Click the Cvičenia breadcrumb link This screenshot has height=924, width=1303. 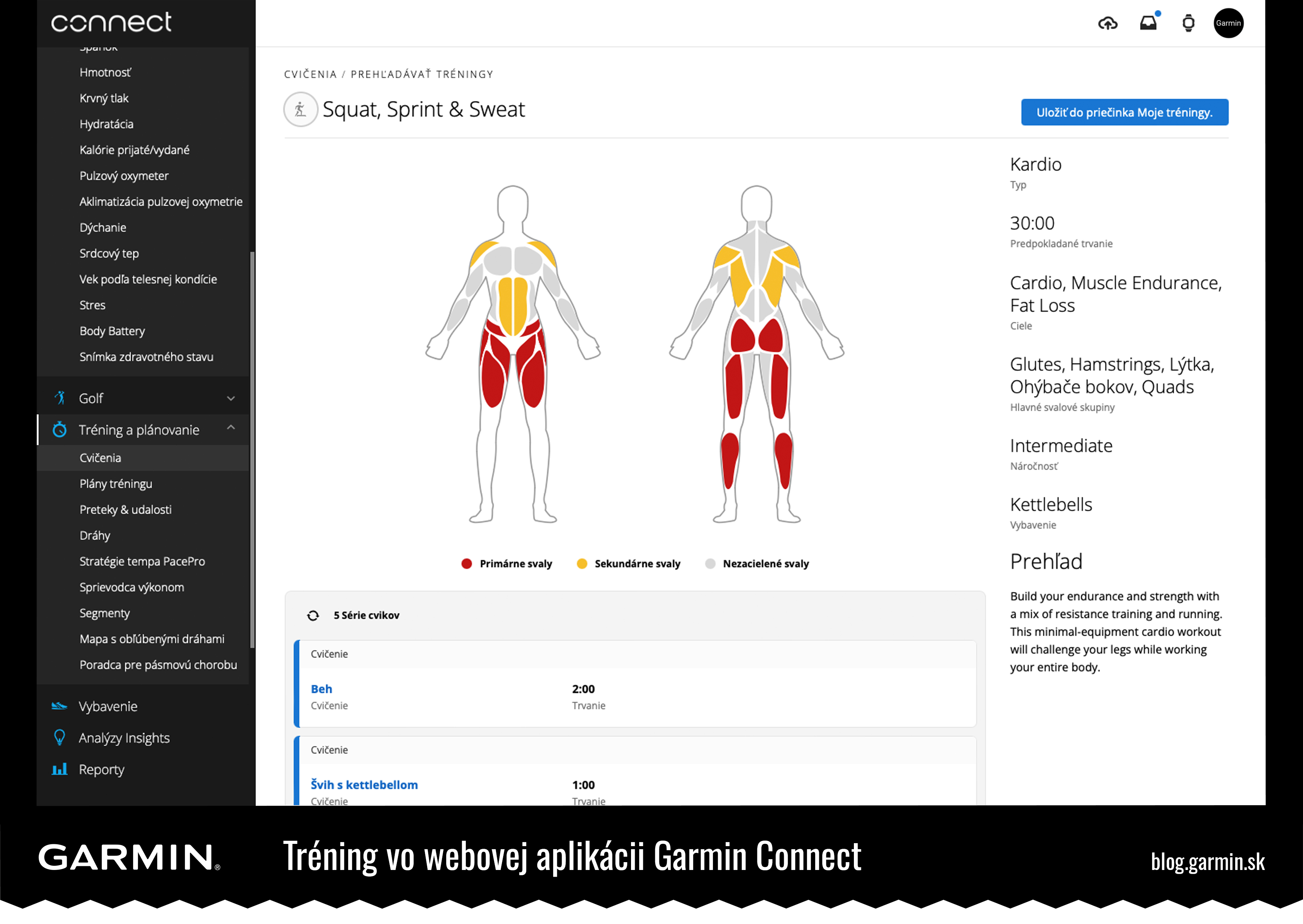tap(310, 75)
